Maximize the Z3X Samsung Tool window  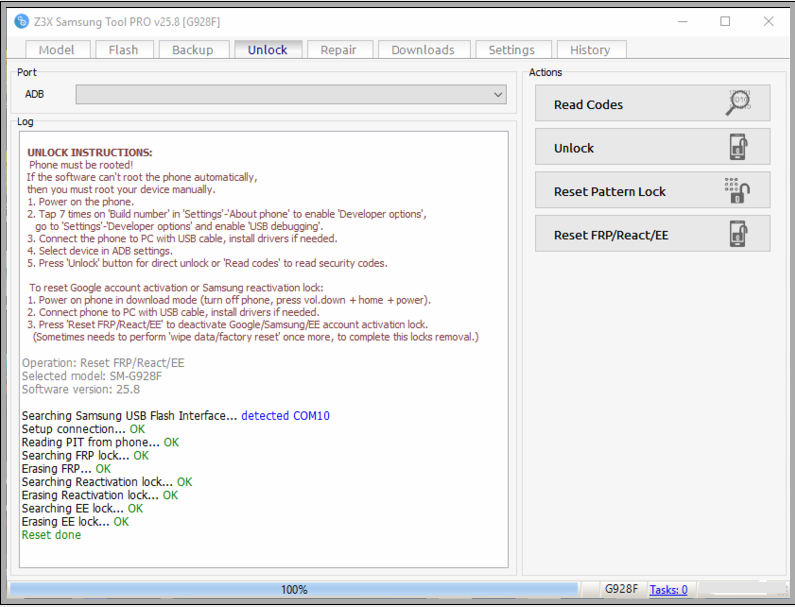point(725,21)
